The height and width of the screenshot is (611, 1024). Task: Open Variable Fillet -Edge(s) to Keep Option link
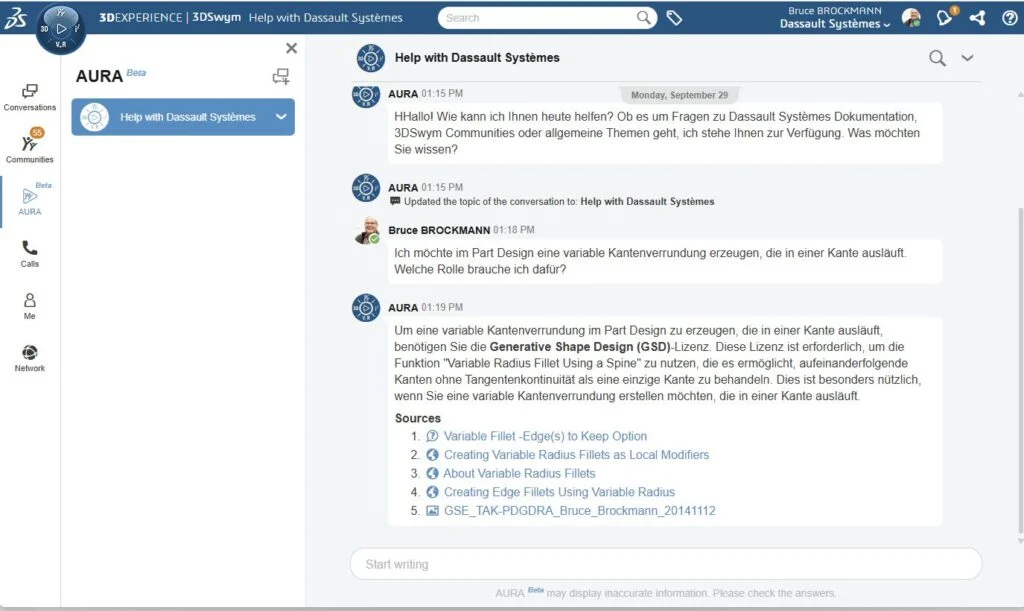545,436
